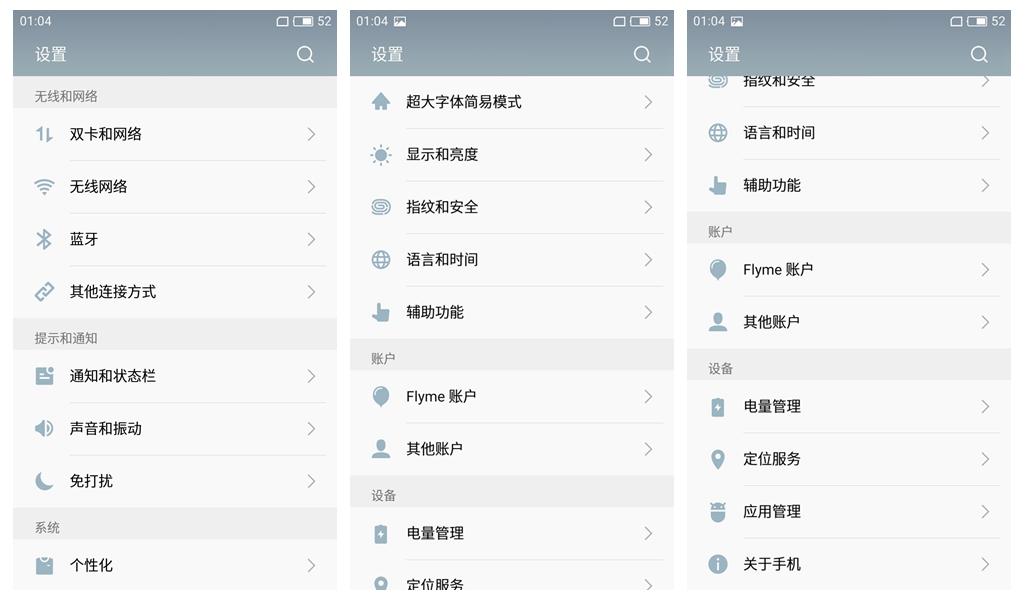Click the arrow at the end of 应用管理

tap(985, 512)
